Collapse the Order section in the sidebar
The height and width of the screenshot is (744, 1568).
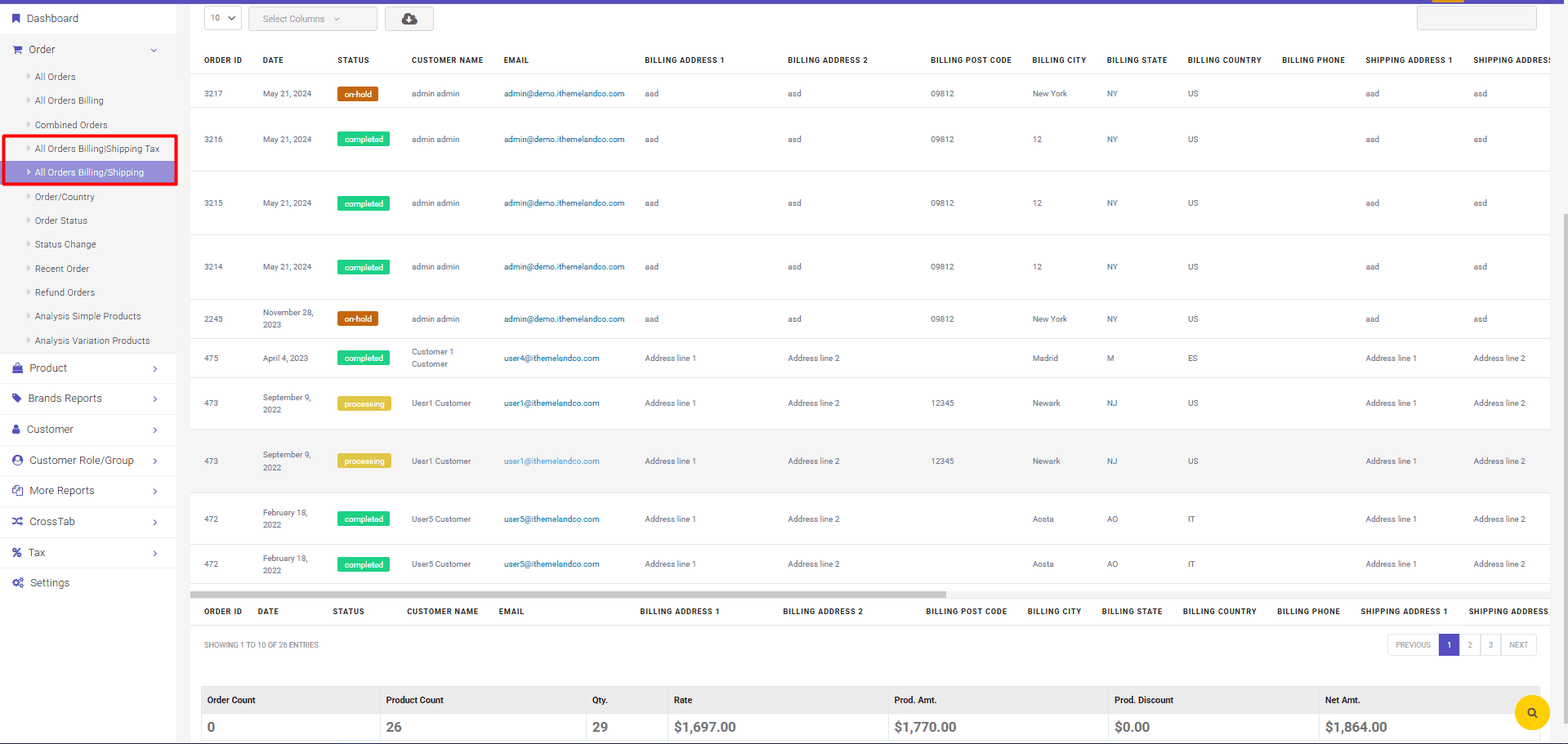(154, 50)
